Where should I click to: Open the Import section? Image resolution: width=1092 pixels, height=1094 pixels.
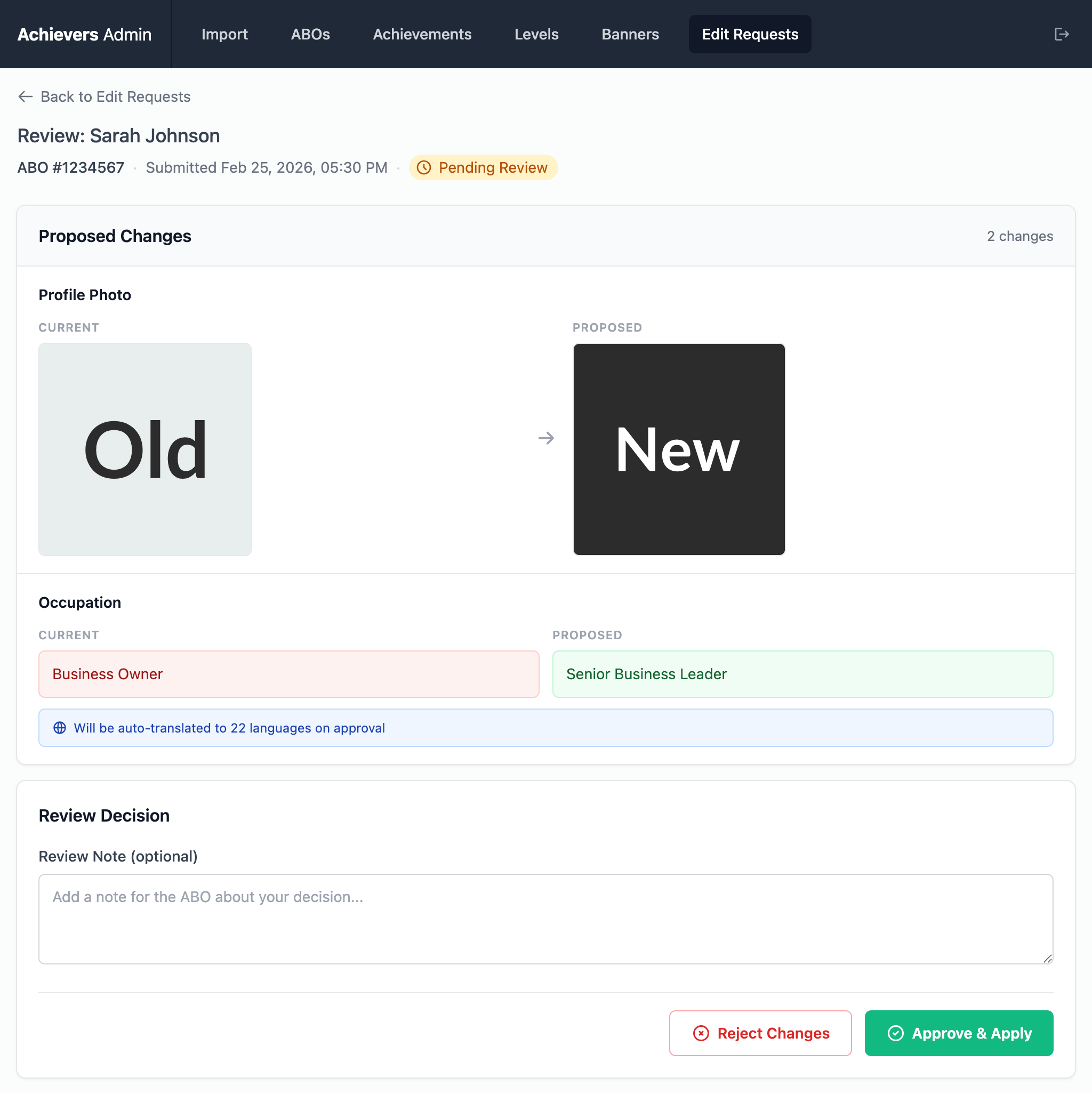pos(224,34)
